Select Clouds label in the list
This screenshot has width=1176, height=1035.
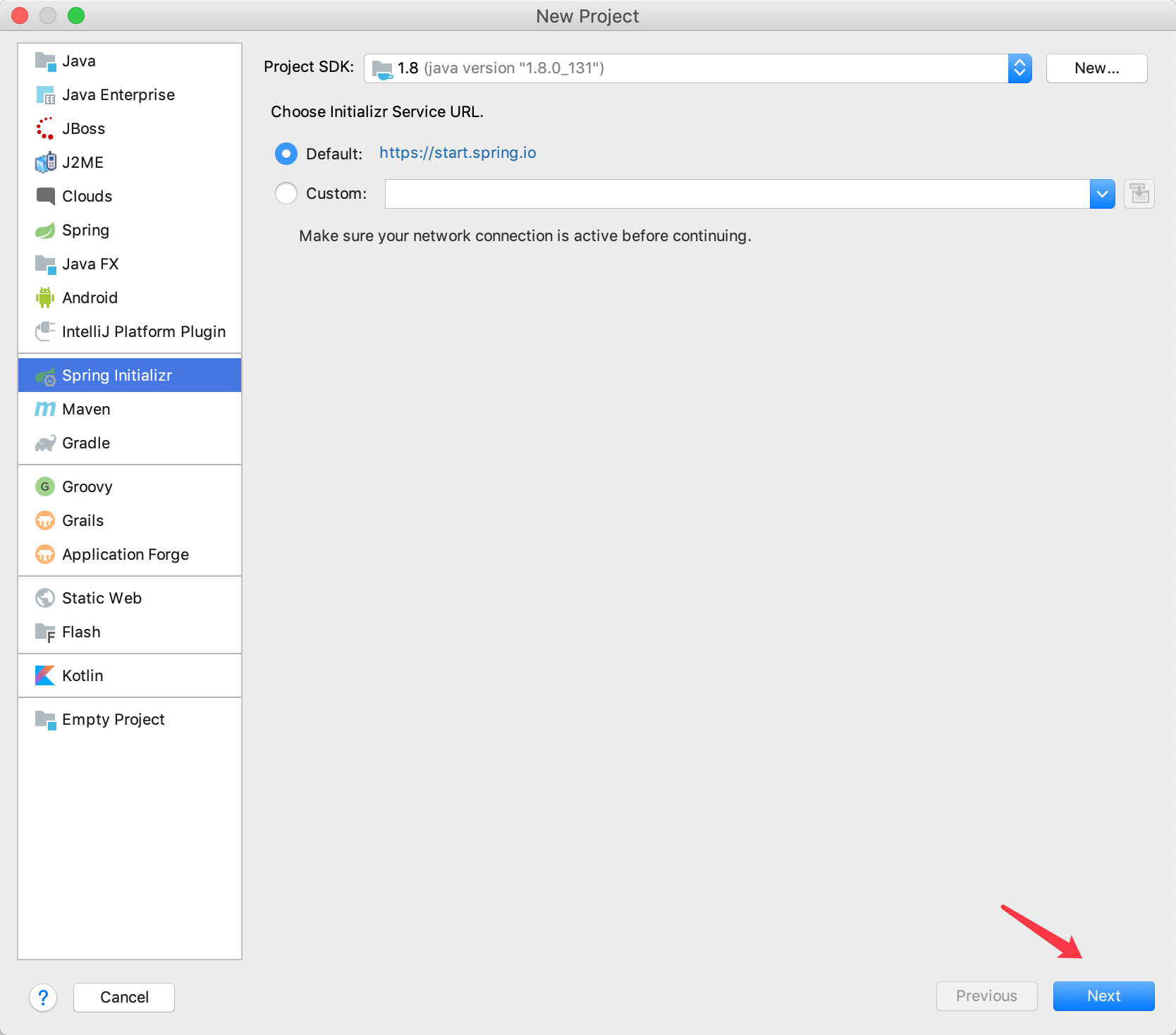[x=87, y=197]
